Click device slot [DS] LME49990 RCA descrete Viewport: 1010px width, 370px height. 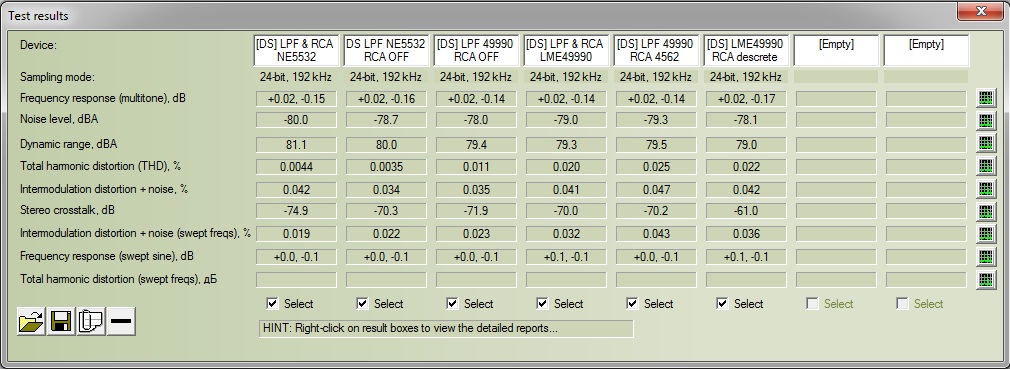pos(746,50)
